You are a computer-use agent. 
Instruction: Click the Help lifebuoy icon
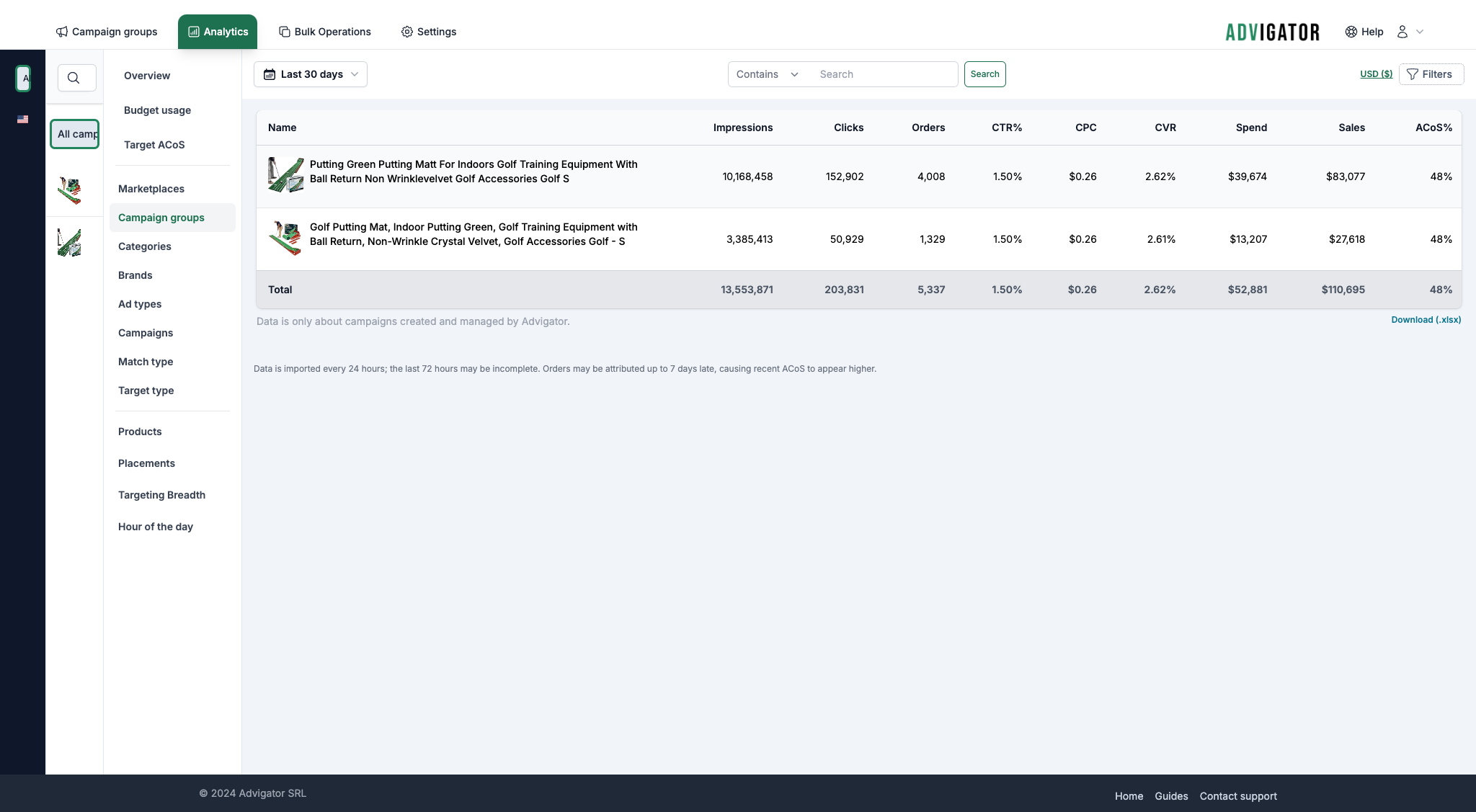point(1351,32)
